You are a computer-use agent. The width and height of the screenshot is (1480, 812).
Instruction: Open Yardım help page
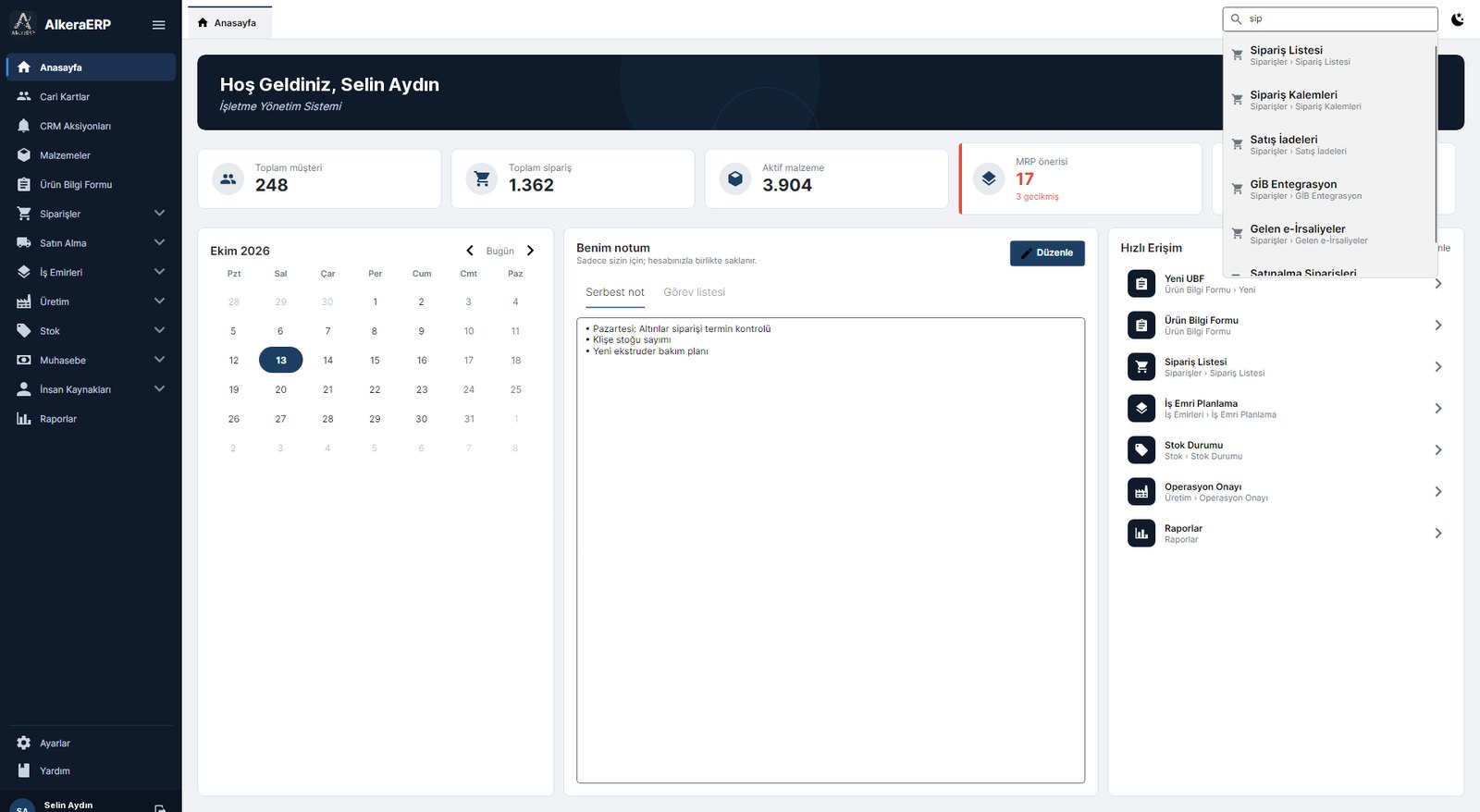point(91,770)
